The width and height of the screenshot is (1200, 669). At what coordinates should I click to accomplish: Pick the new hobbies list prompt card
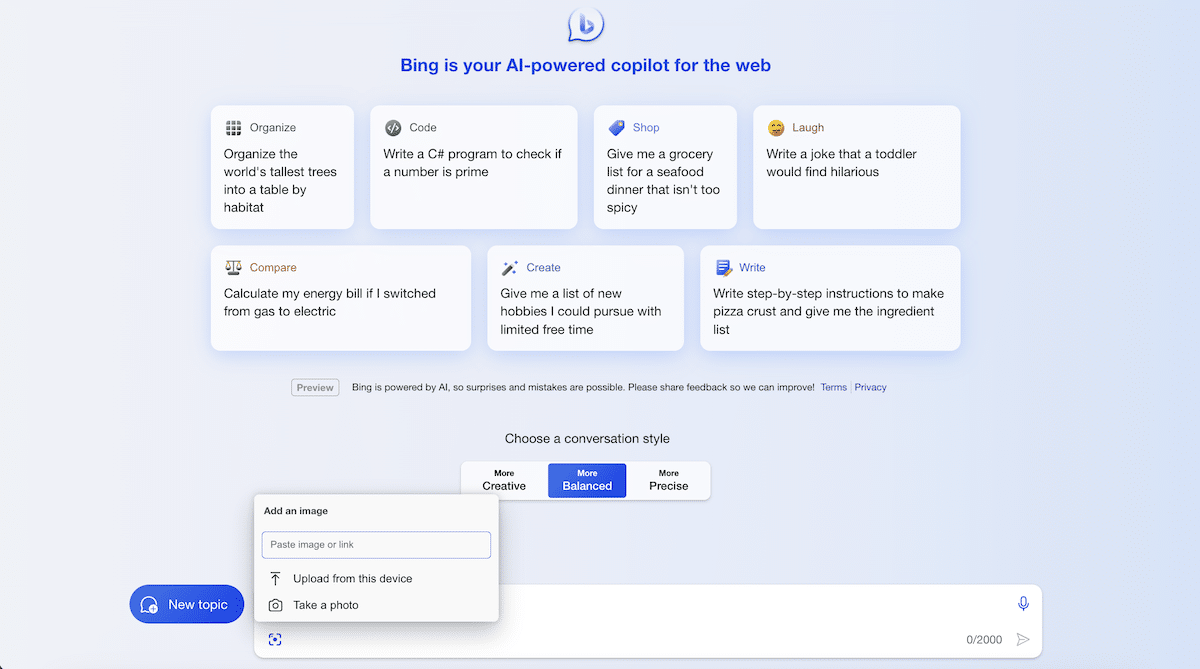tap(586, 298)
